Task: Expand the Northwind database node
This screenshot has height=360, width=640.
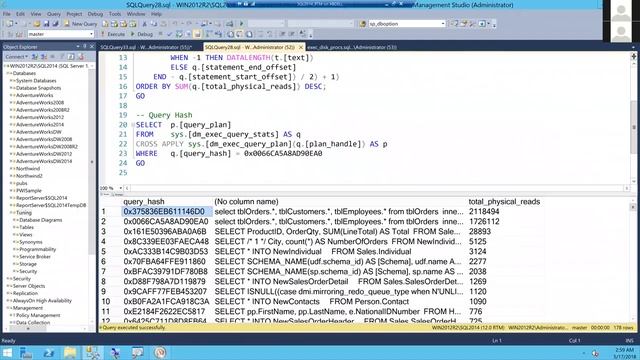Action: coord(11,169)
